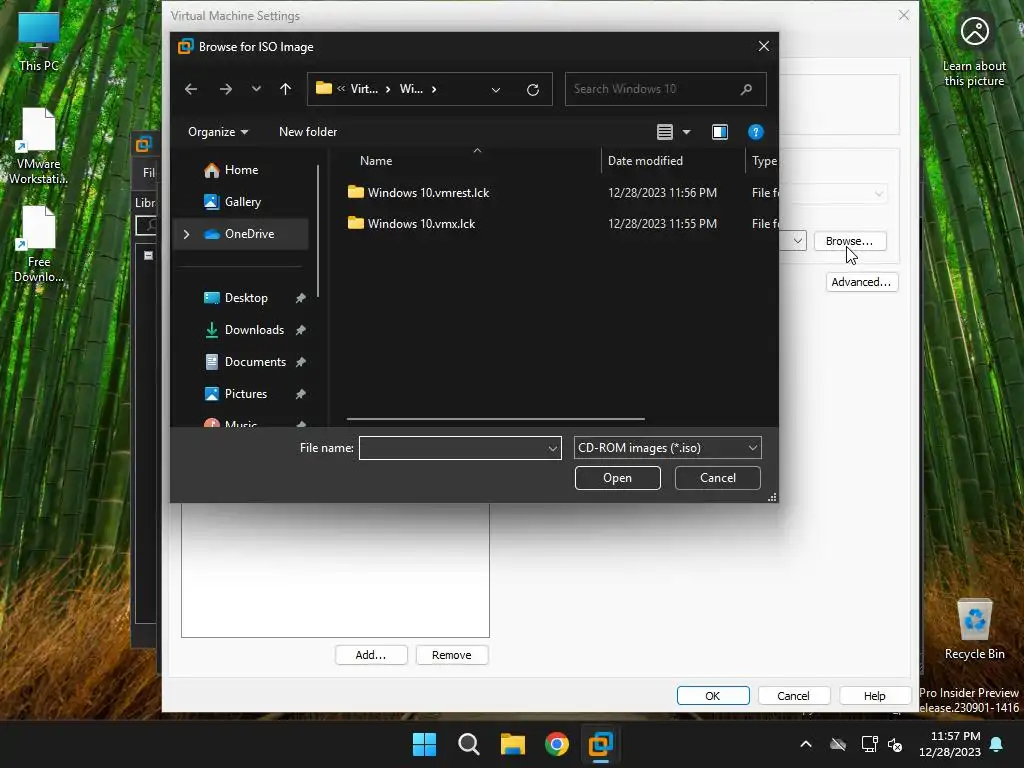Open Windows Start menu
This screenshot has width=1024, height=768.
[424, 744]
